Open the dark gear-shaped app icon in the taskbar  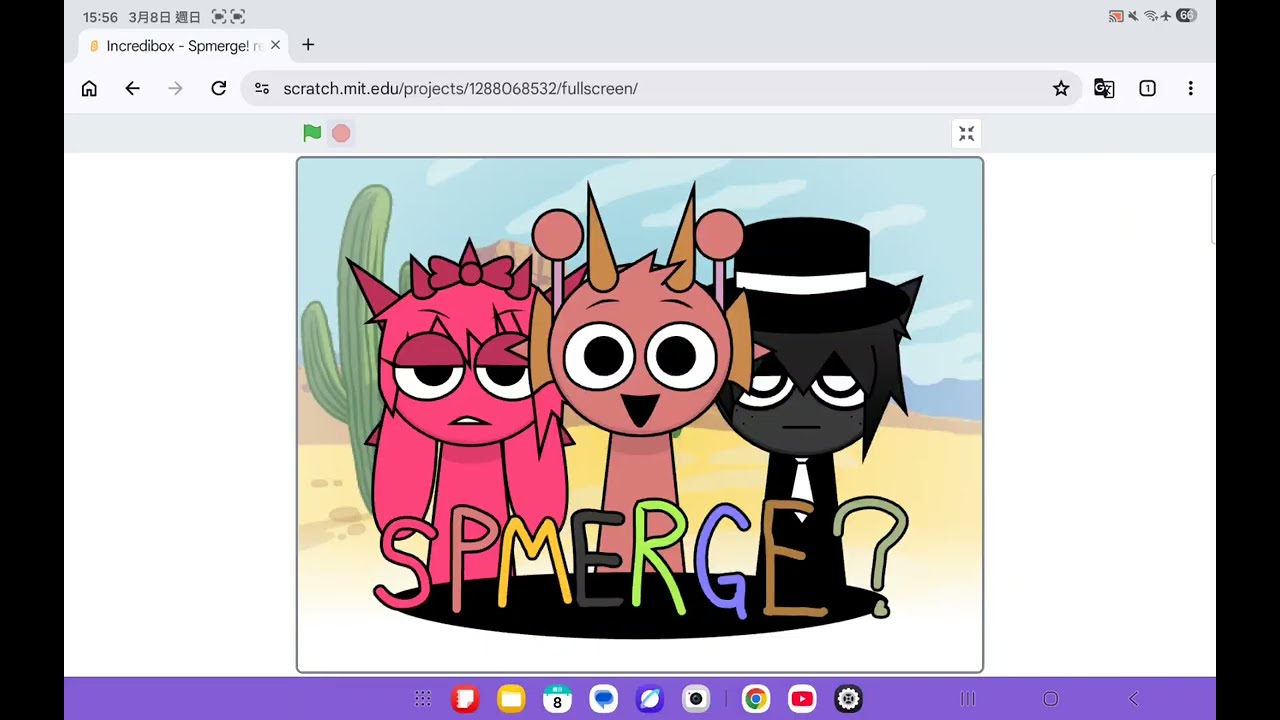(848, 699)
